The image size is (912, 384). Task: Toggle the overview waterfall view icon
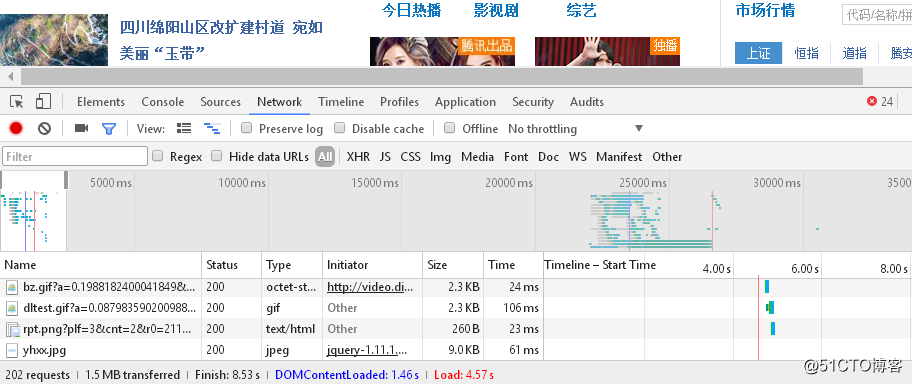click(x=212, y=129)
